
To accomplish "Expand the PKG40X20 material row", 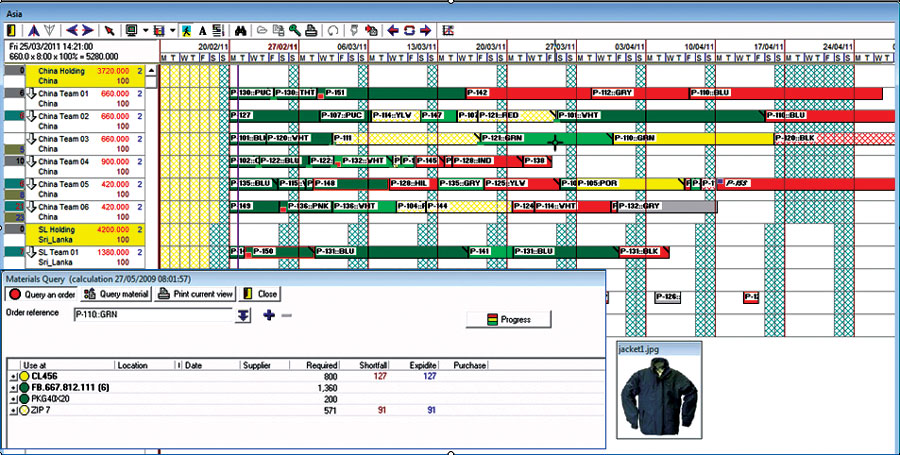I will click(x=13, y=399).
